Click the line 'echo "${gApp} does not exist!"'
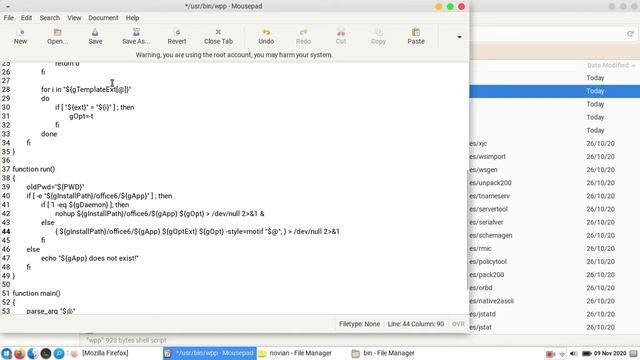 pyautogui.click(x=90, y=258)
